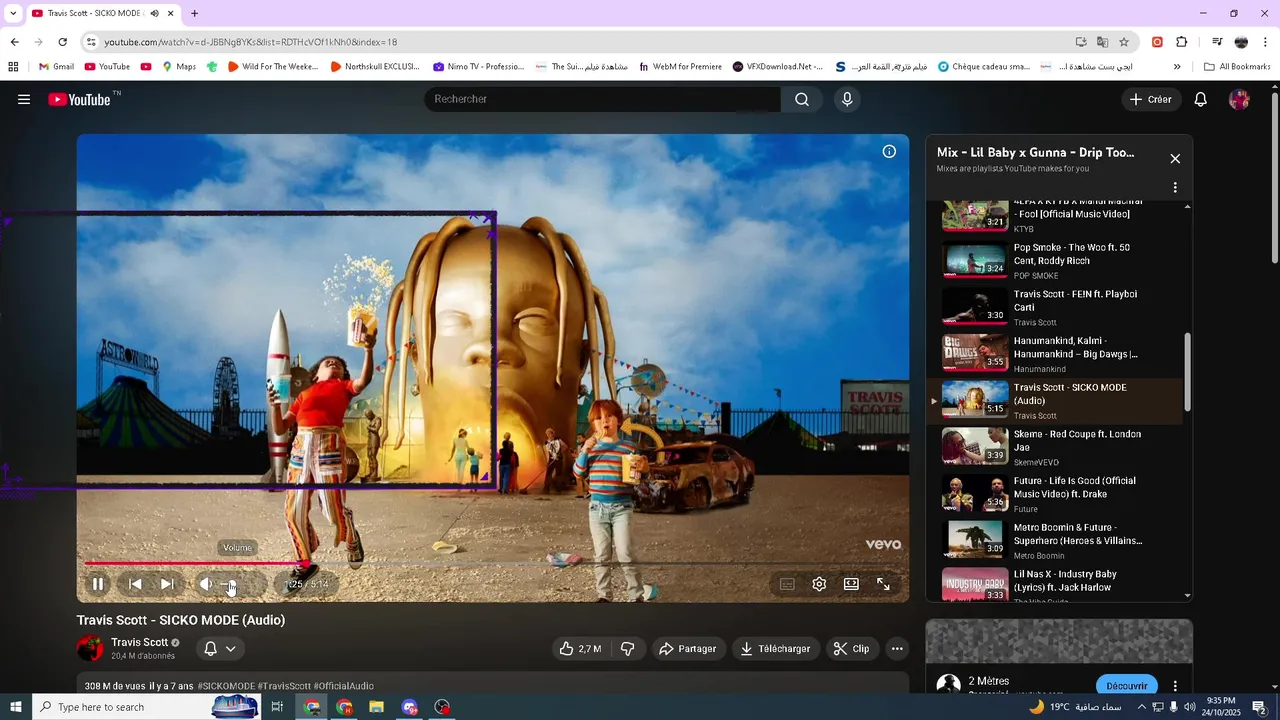Screen dimensions: 1280x720
Task: Mute the video using the speaker icon
Action: (x=206, y=584)
